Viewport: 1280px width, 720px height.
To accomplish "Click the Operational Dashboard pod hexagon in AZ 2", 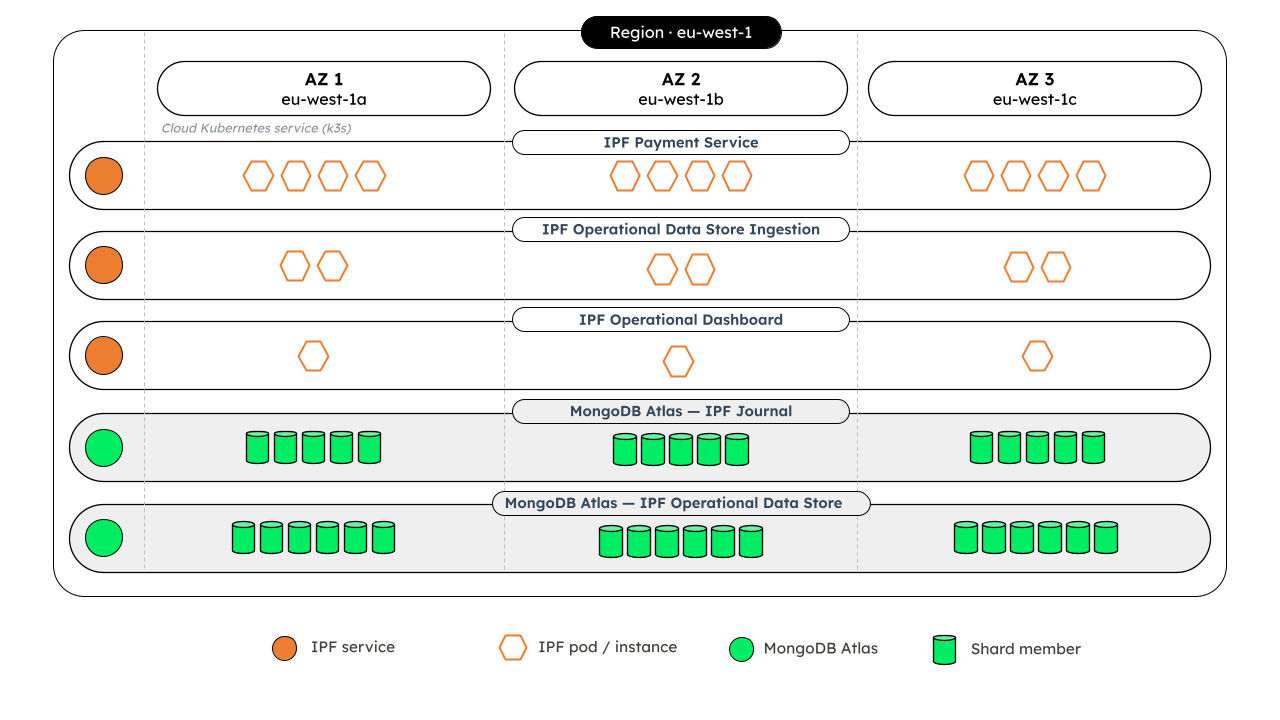I will pos(678,361).
